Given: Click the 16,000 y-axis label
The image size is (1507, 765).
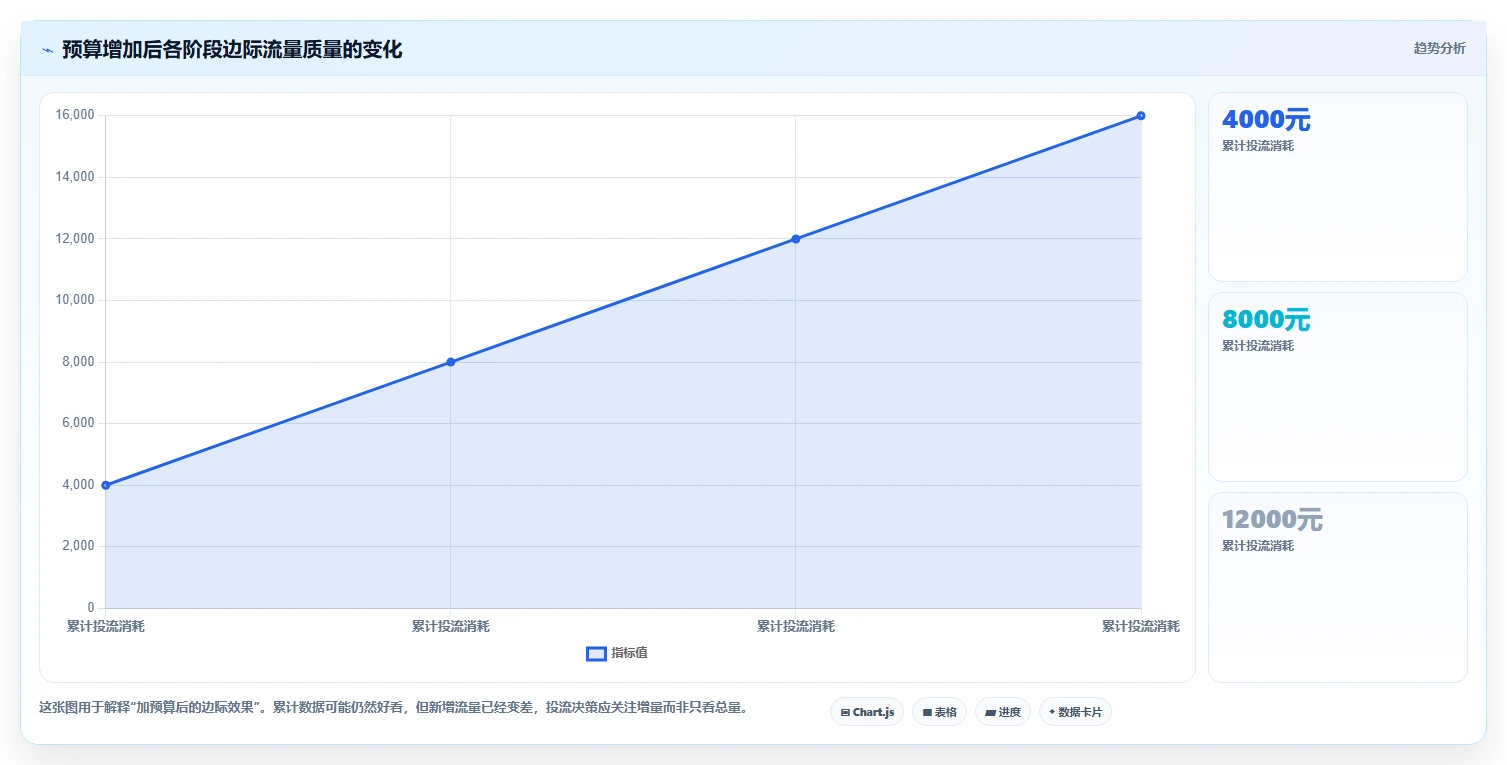Looking at the screenshot, I should (x=75, y=116).
